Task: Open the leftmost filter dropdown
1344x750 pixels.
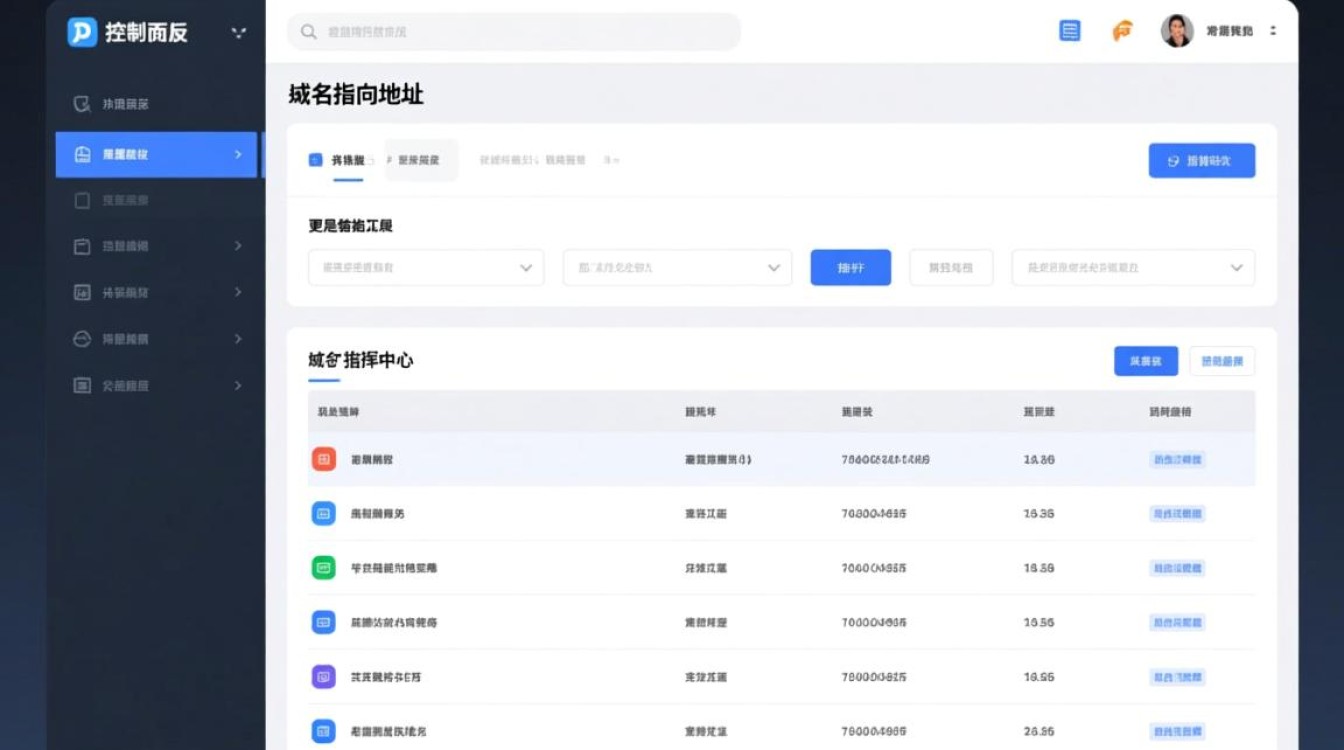Action: coord(425,267)
